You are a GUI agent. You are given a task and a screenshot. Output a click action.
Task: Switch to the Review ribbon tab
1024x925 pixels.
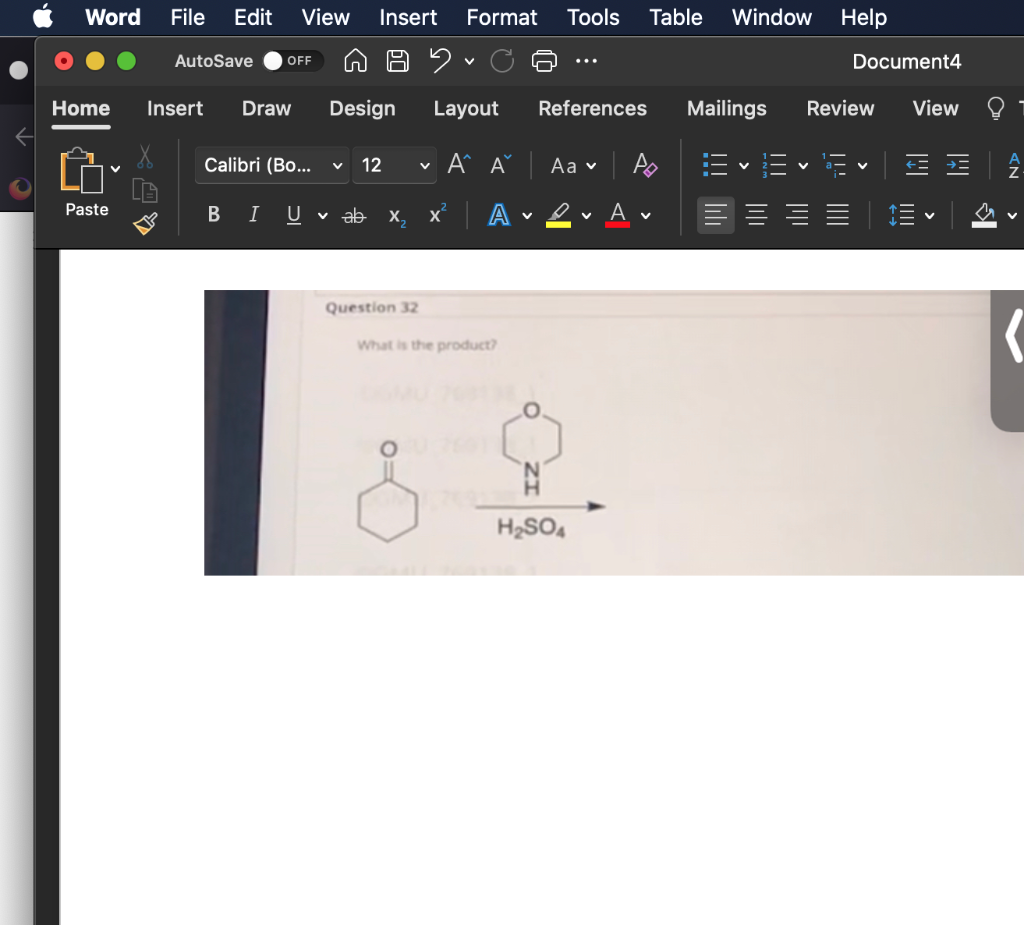coord(840,108)
